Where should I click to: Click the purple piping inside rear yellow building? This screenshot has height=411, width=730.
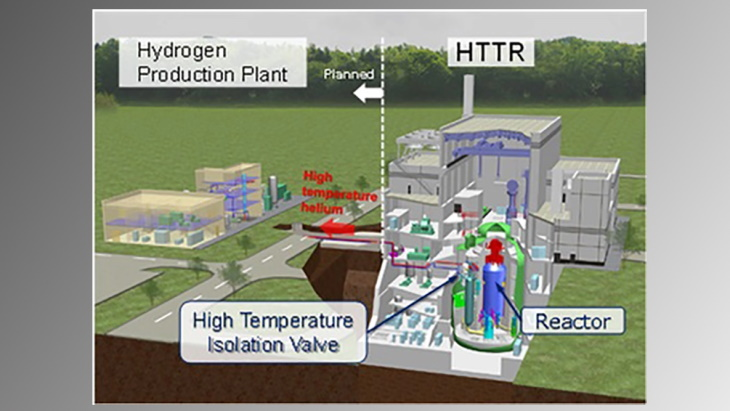(240, 187)
